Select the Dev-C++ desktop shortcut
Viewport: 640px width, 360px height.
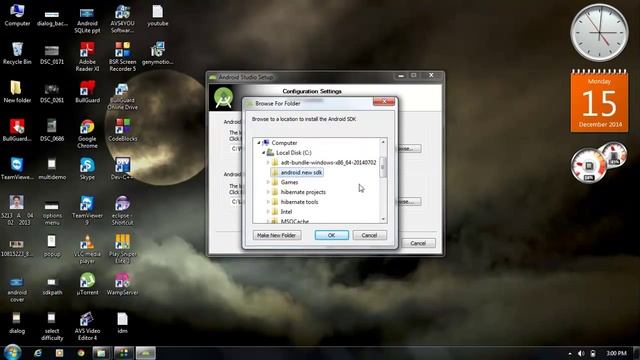pos(122,169)
